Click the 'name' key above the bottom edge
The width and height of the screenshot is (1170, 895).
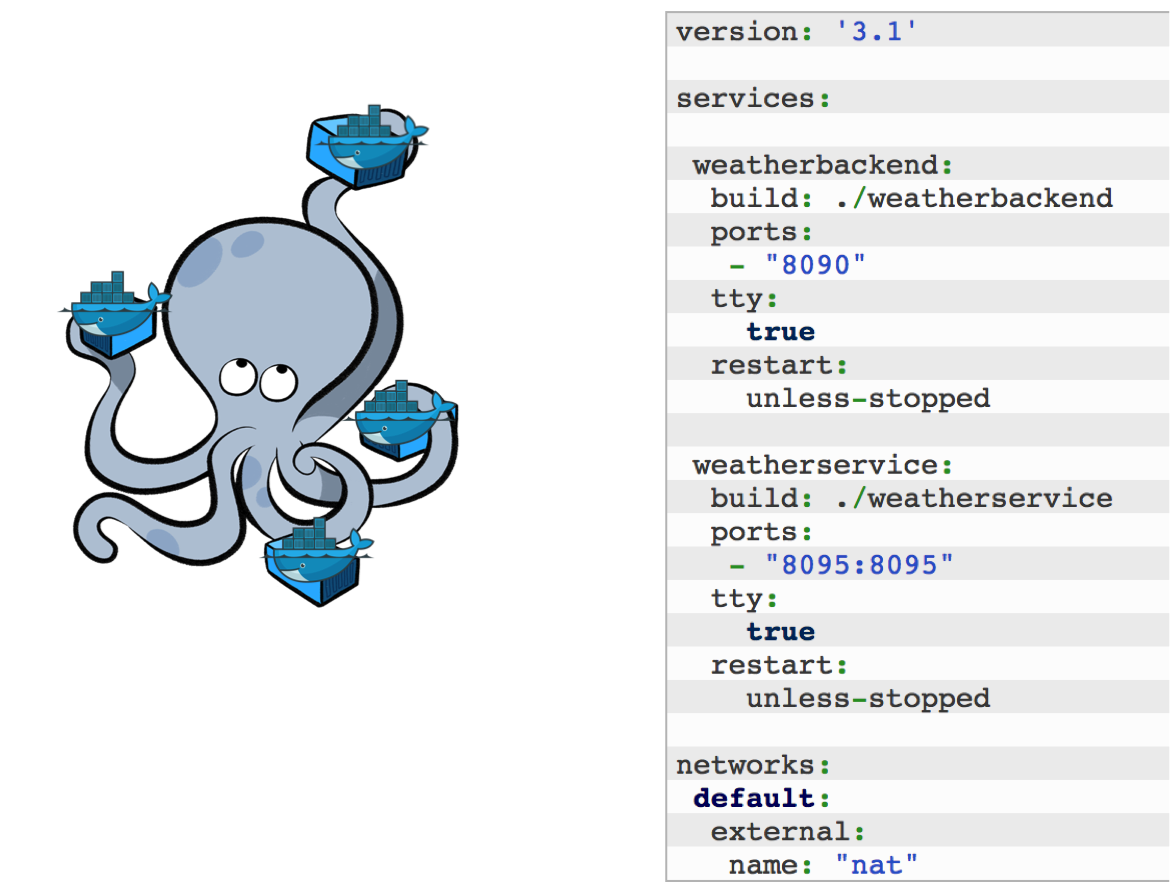tap(763, 866)
